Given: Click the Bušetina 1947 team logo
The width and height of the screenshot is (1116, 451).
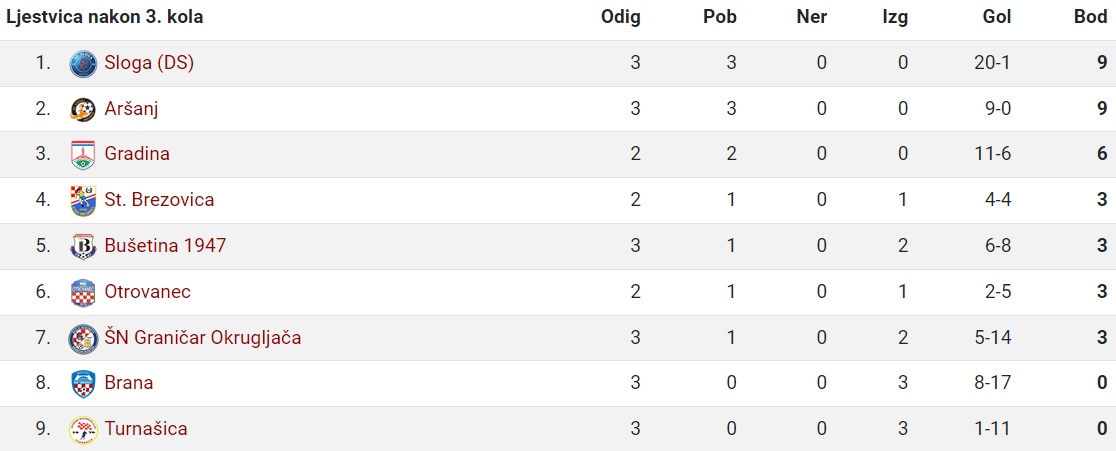Looking at the screenshot, I should [83, 246].
